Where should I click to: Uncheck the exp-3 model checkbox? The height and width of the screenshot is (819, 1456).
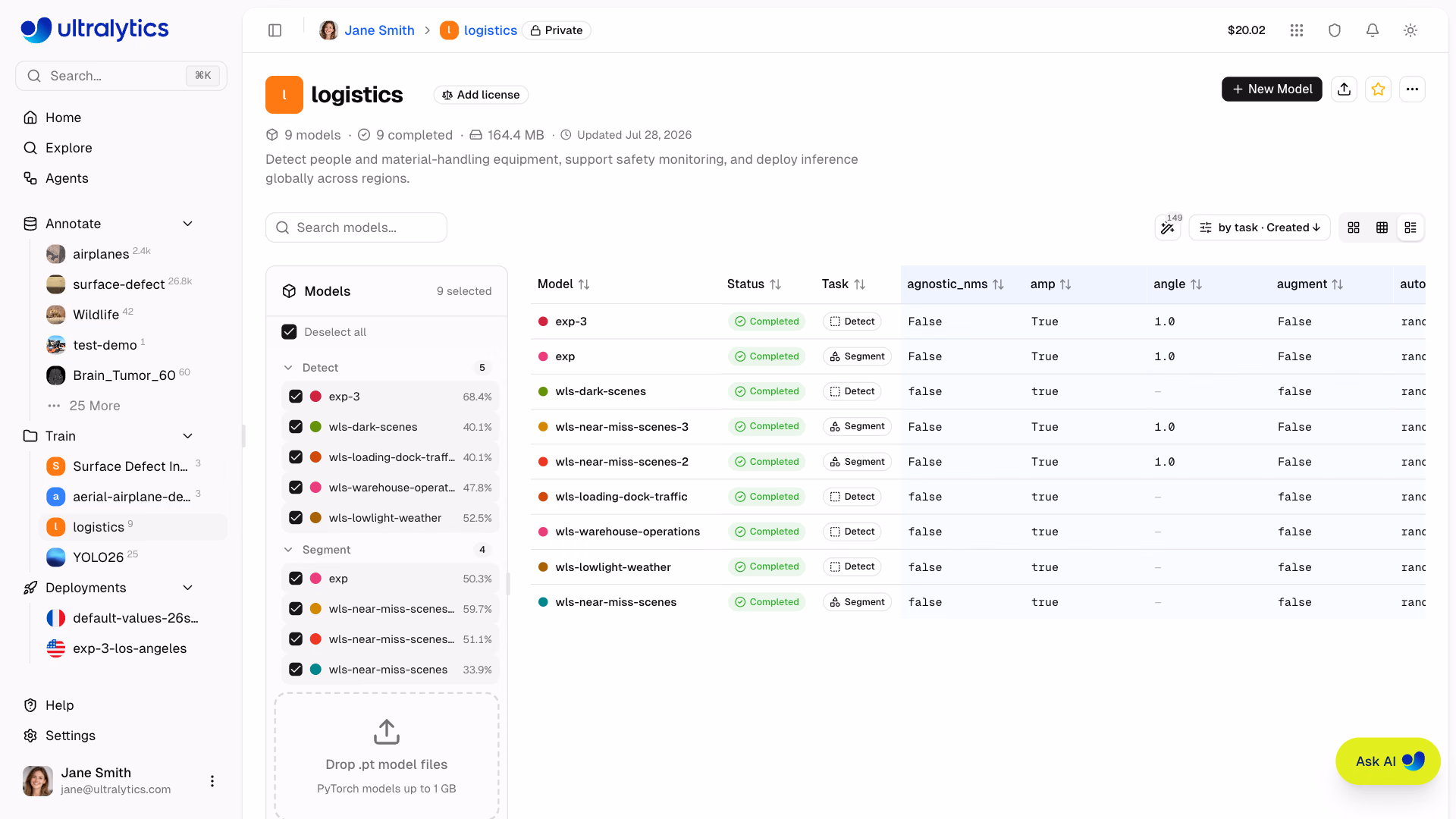(x=296, y=397)
